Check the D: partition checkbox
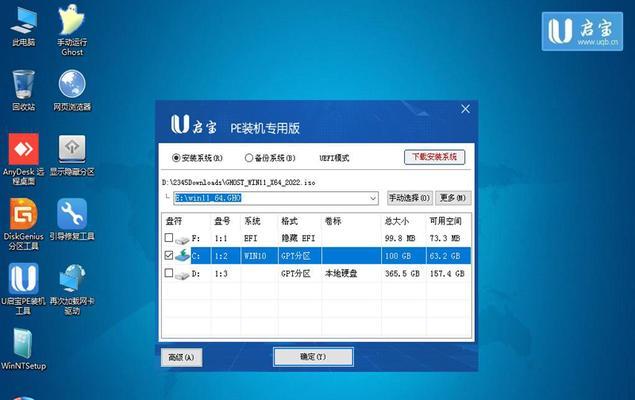Image resolution: width=635 pixels, height=400 pixels. click(x=169, y=273)
